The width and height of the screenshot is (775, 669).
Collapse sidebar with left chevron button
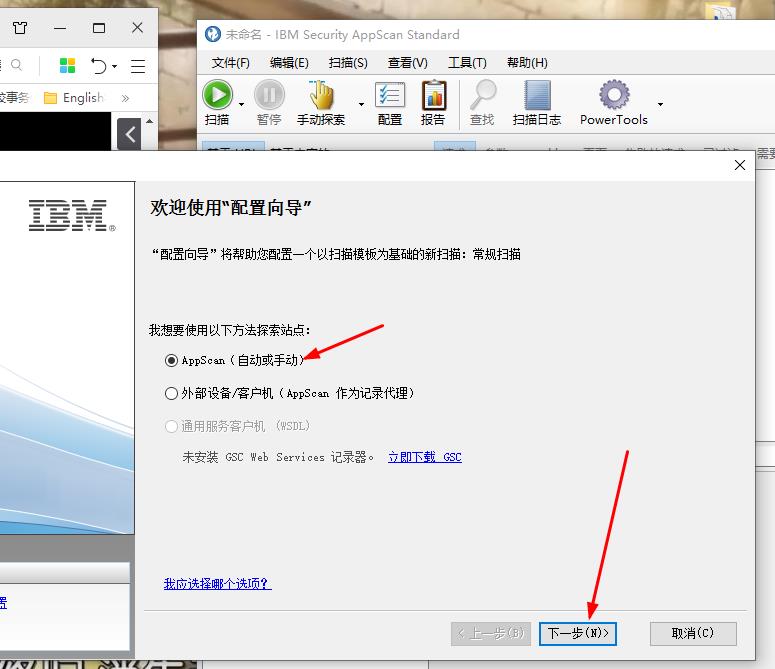(129, 134)
